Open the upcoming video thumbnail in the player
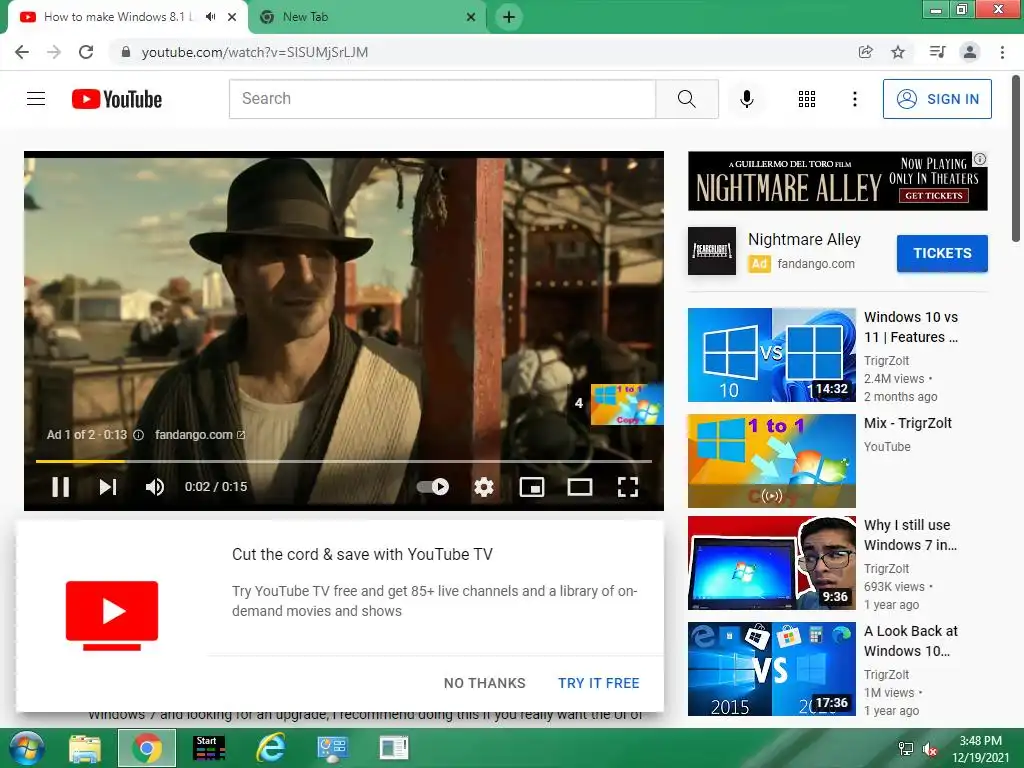The height and width of the screenshot is (768, 1024). tap(627, 404)
